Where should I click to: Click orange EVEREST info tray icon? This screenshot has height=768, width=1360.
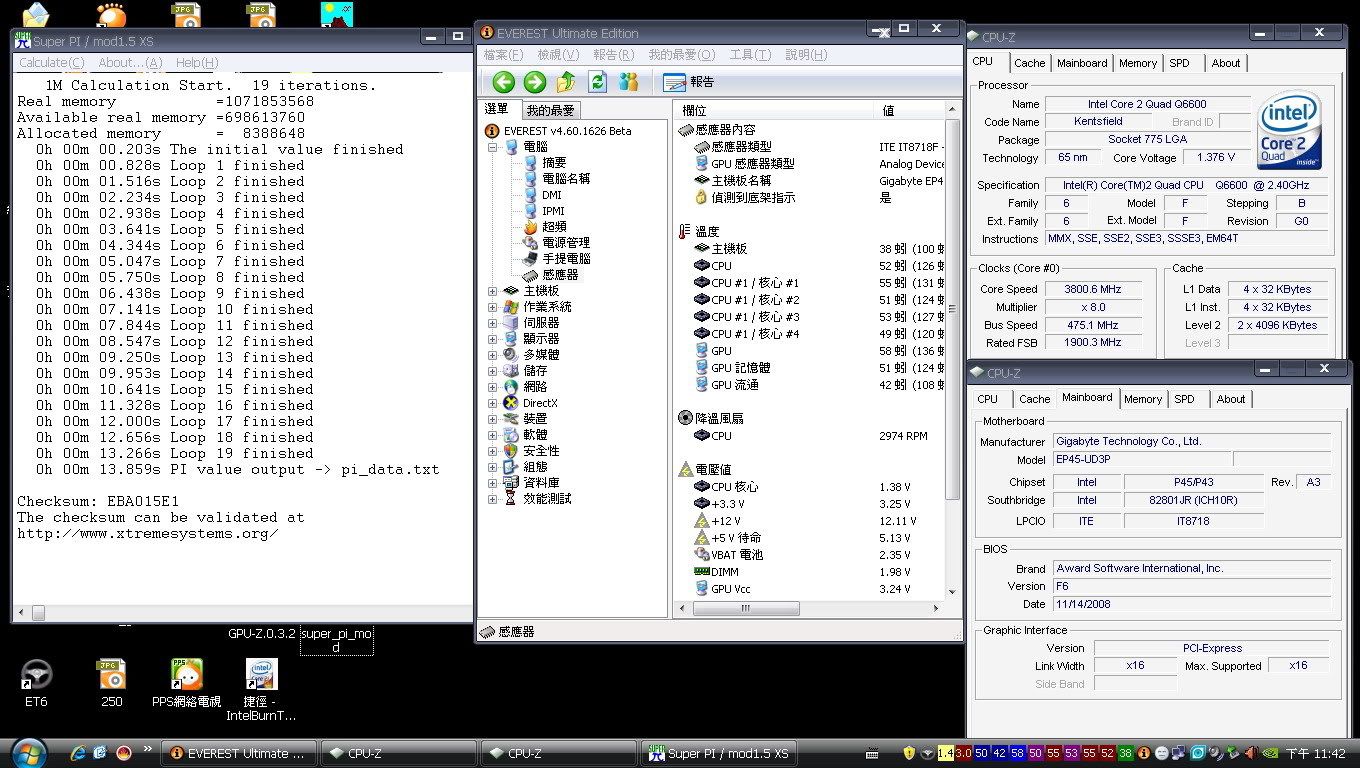click(1144, 753)
